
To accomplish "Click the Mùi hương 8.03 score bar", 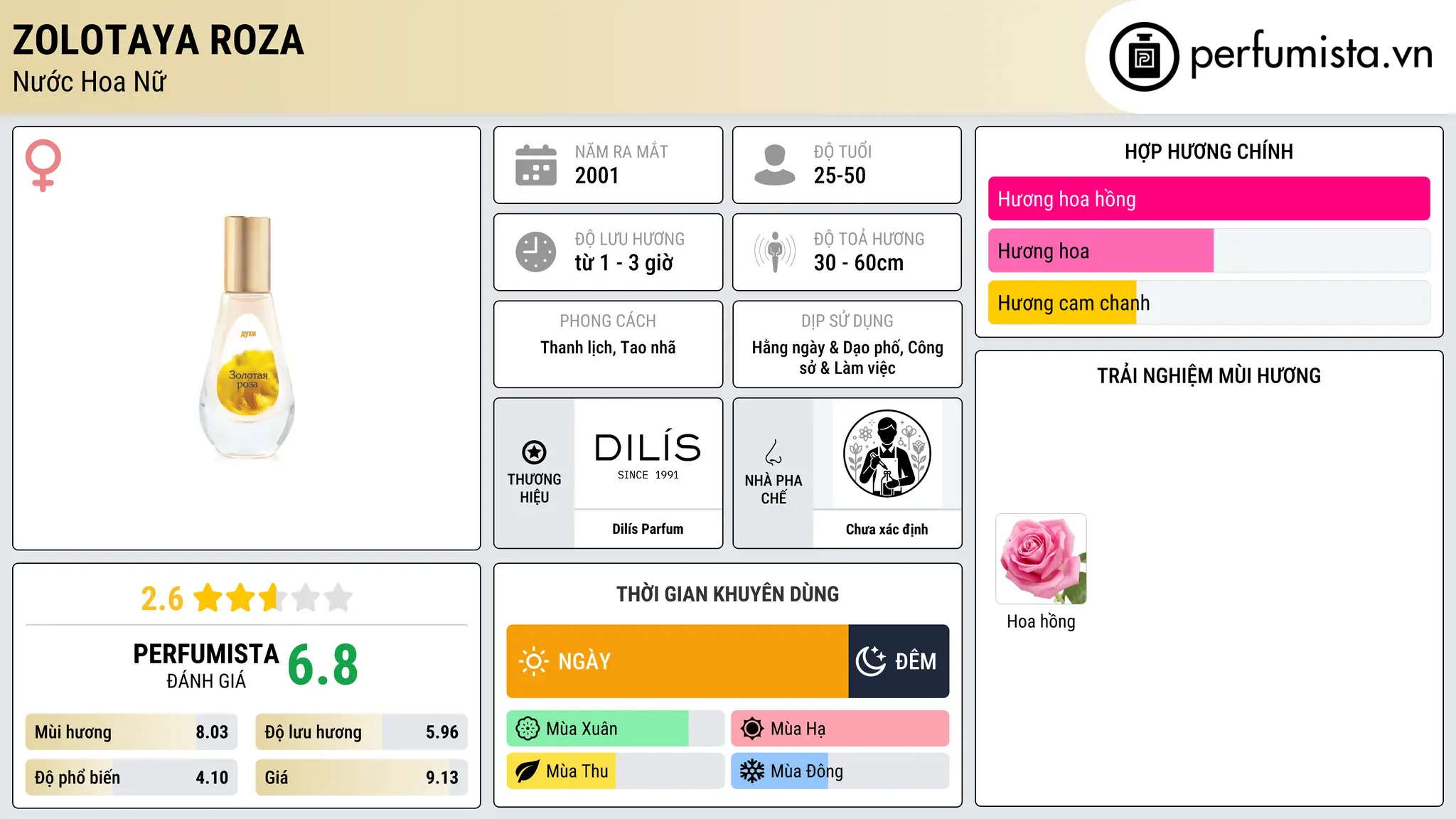I will point(132,732).
